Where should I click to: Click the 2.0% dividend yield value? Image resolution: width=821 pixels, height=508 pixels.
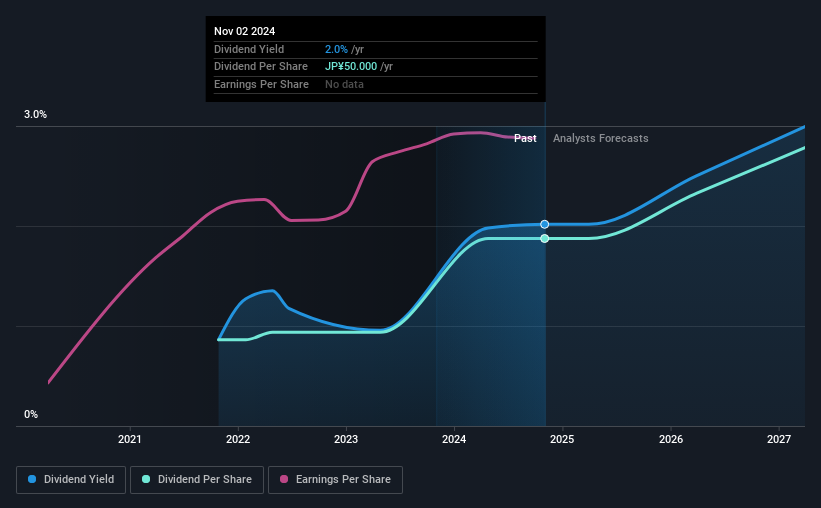(x=336, y=49)
